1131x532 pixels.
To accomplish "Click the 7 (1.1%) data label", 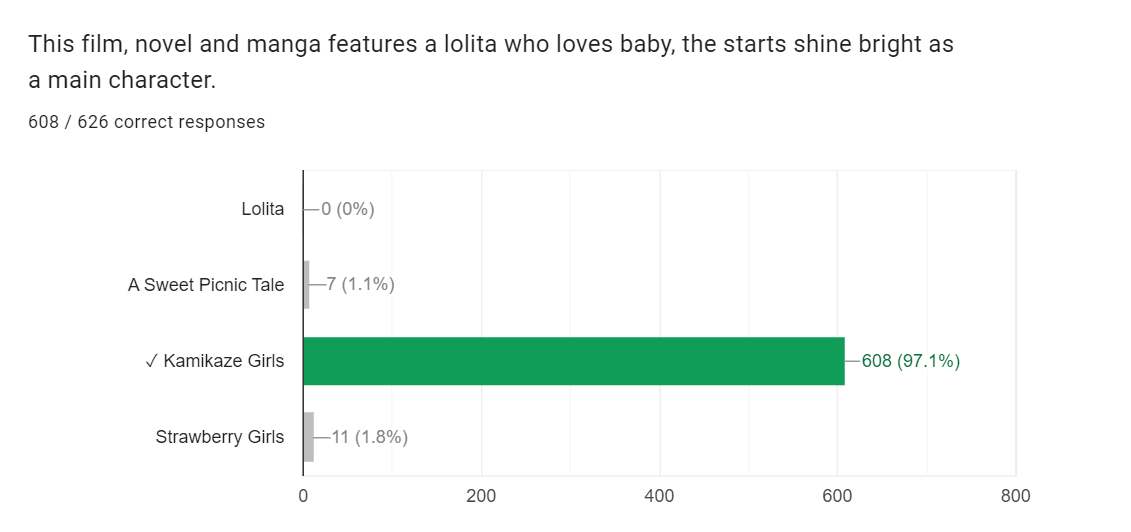I will pyautogui.click(x=360, y=285).
